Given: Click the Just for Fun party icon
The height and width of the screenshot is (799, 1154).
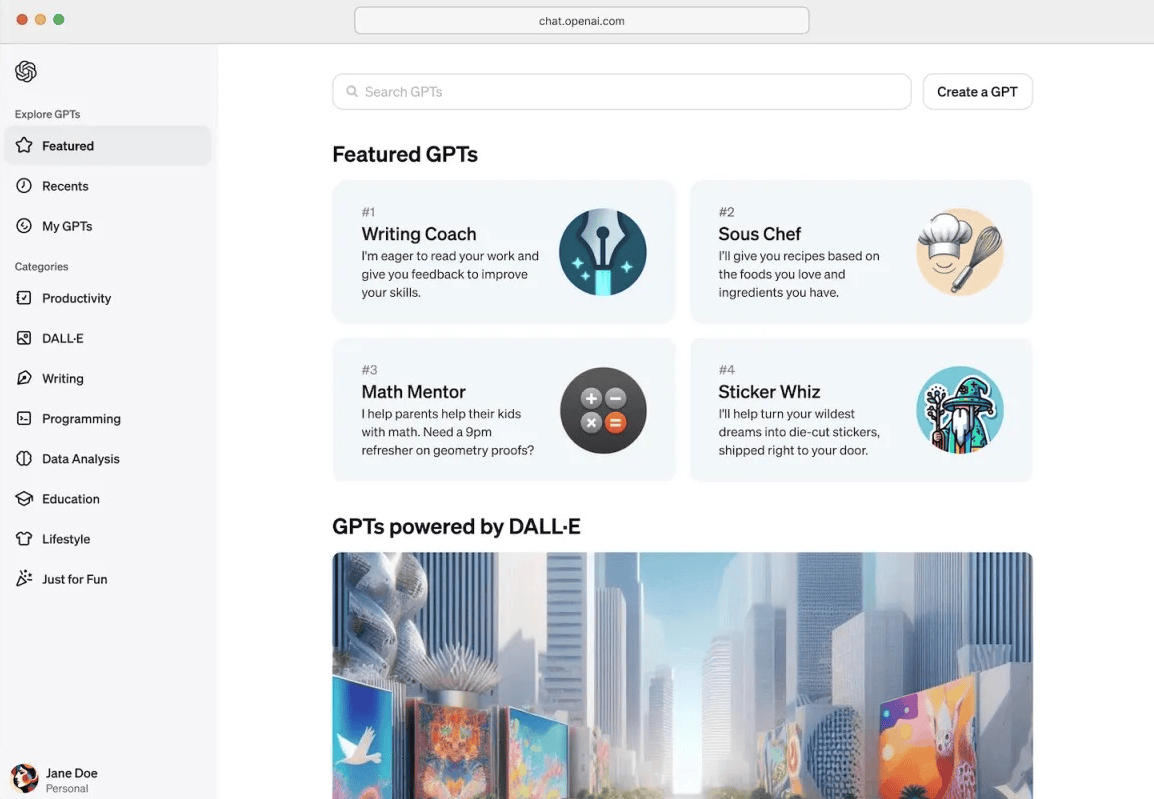Looking at the screenshot, I should [24, 578].
